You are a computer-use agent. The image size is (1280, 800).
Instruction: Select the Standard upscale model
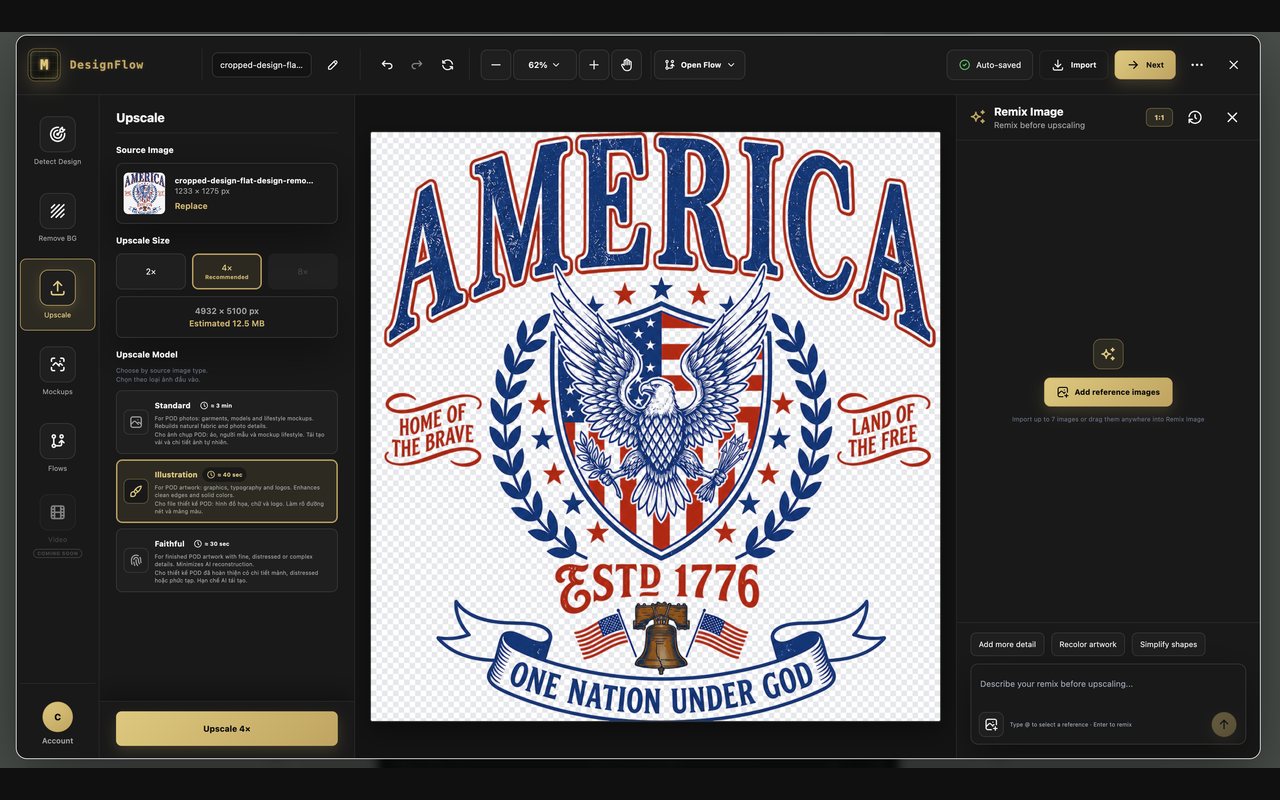(227, 422)
